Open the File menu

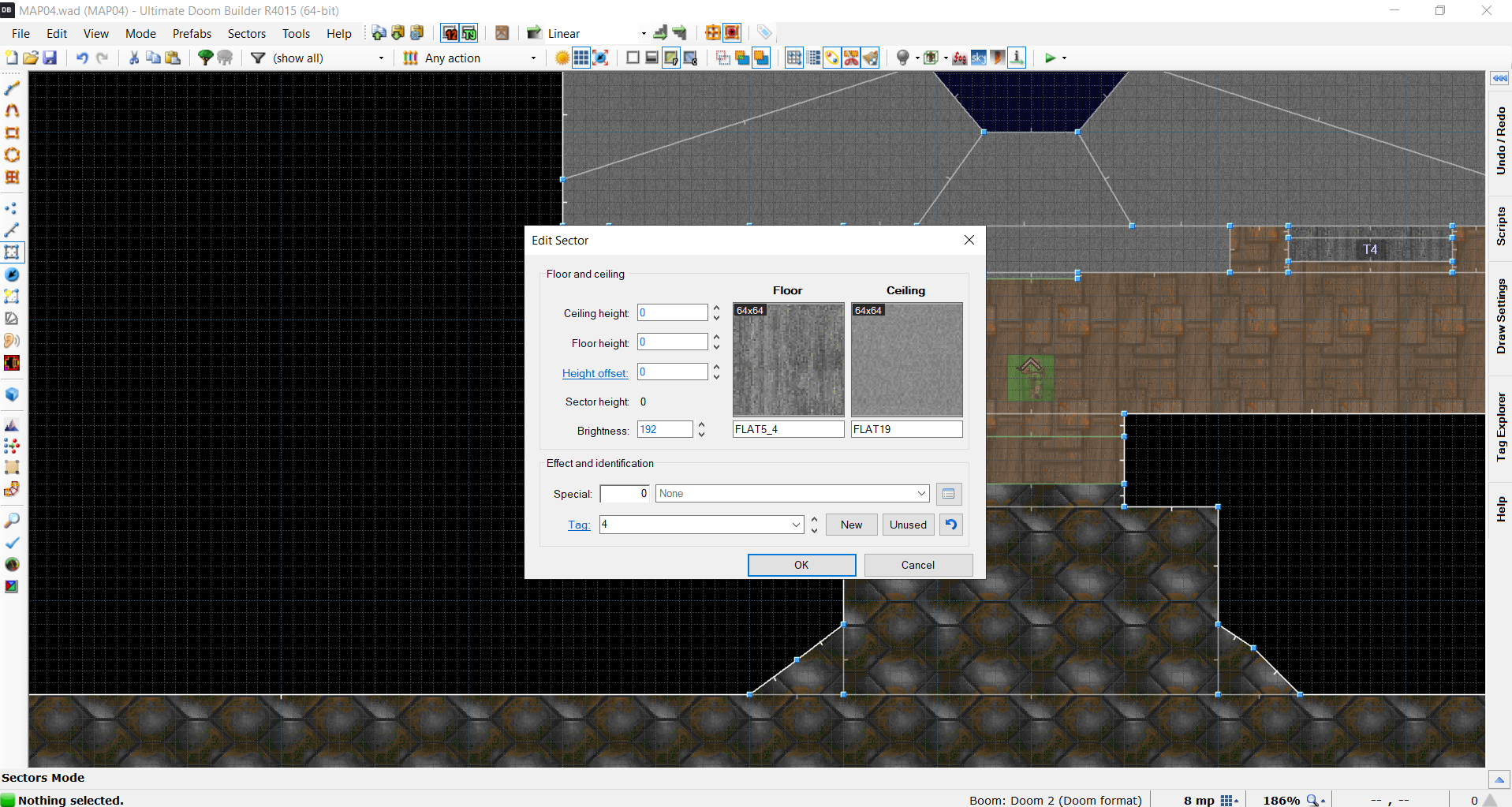pyautogui.click(x=21, y=33)
